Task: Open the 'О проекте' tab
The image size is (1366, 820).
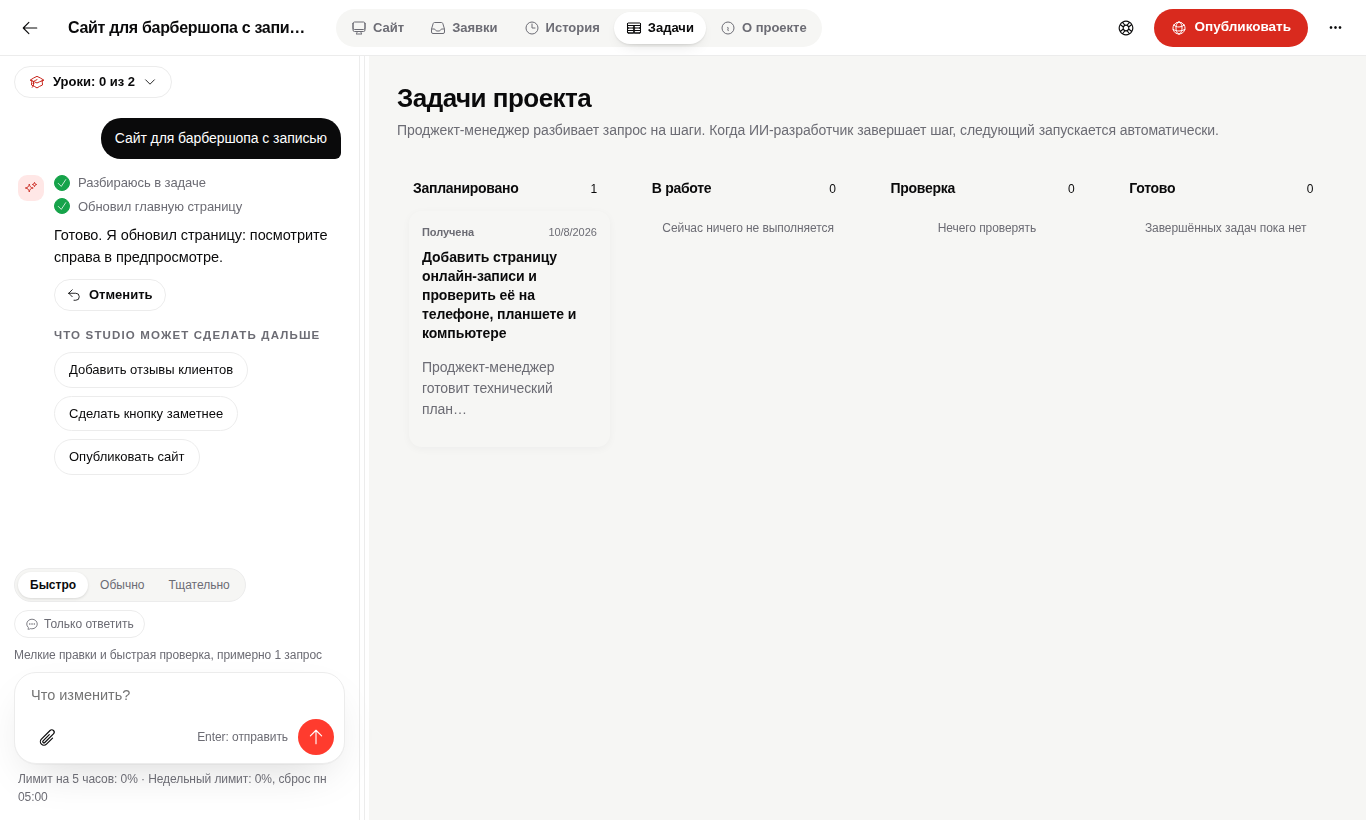Action: (764, 28)
